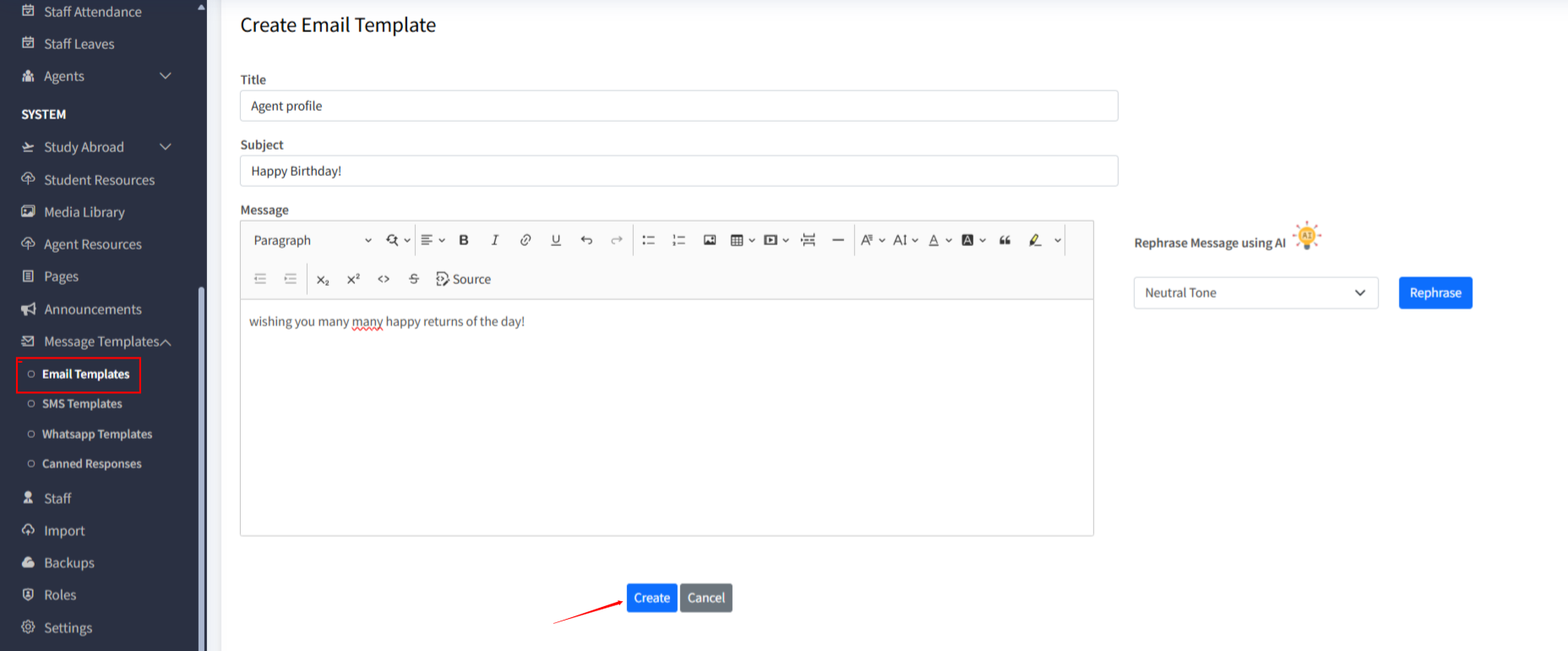
Task: Insert a block quote
Action: coord(1004,240)
